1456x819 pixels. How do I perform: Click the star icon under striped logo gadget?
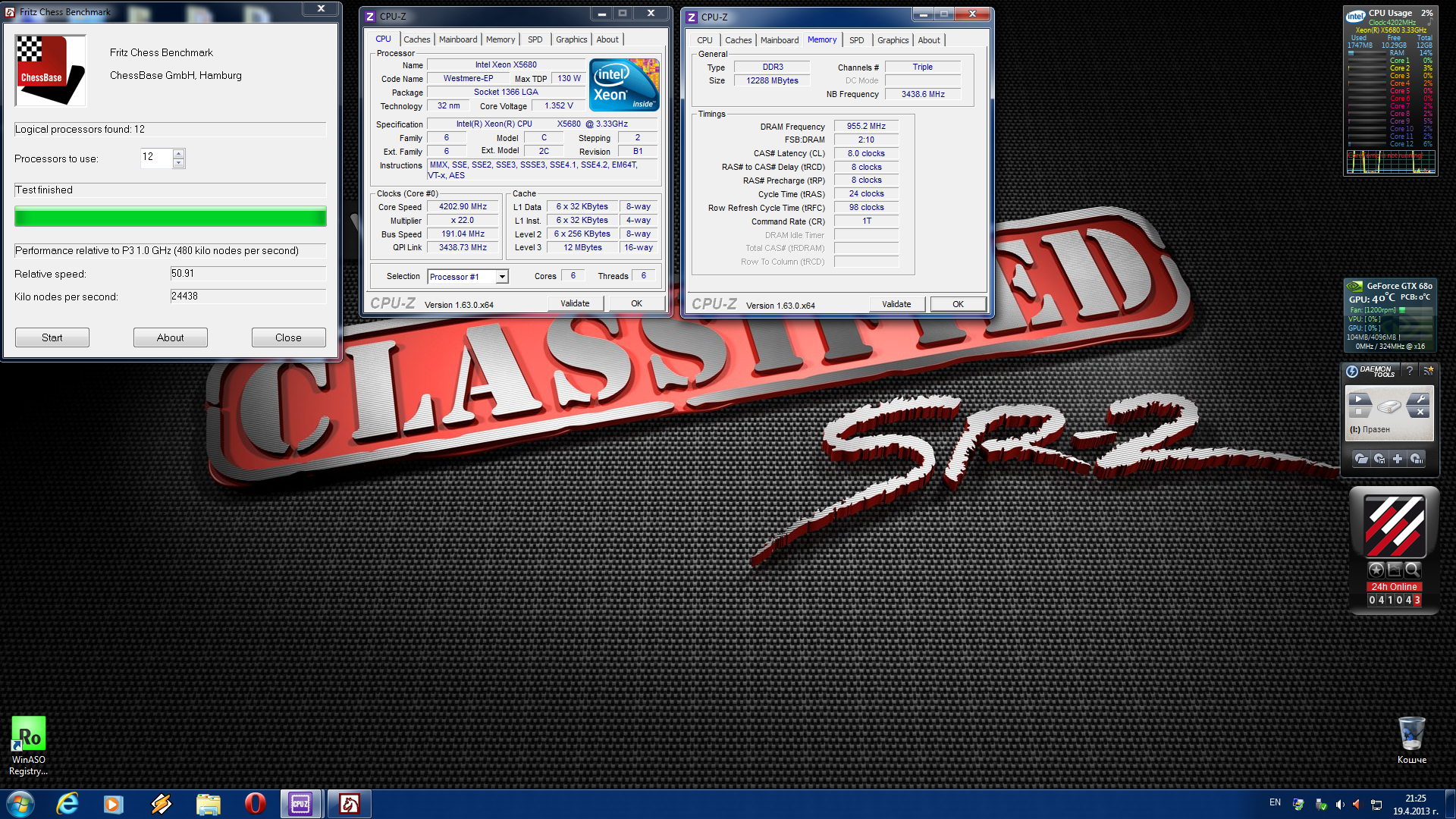point(1376,570)
